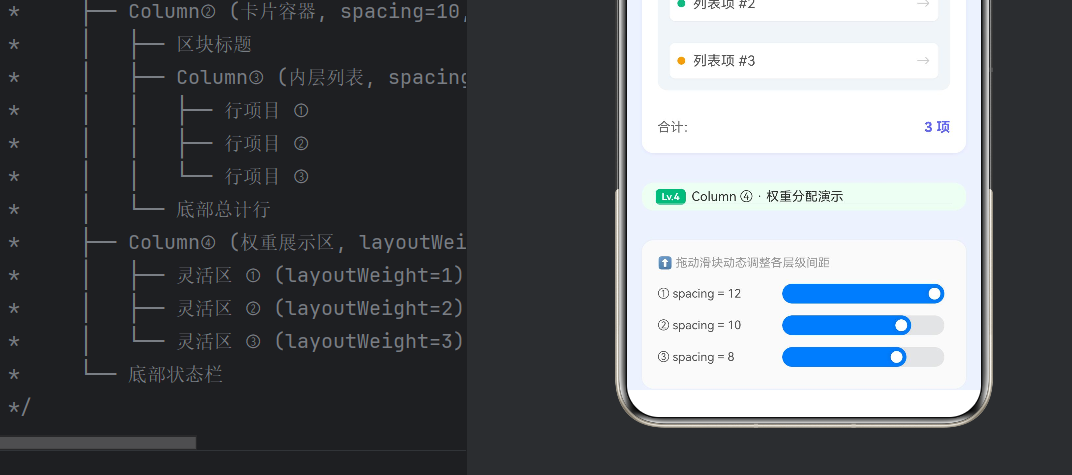
Task: Click the 3 项 total value
Action: pyautogui.click(x=937, y=127)
